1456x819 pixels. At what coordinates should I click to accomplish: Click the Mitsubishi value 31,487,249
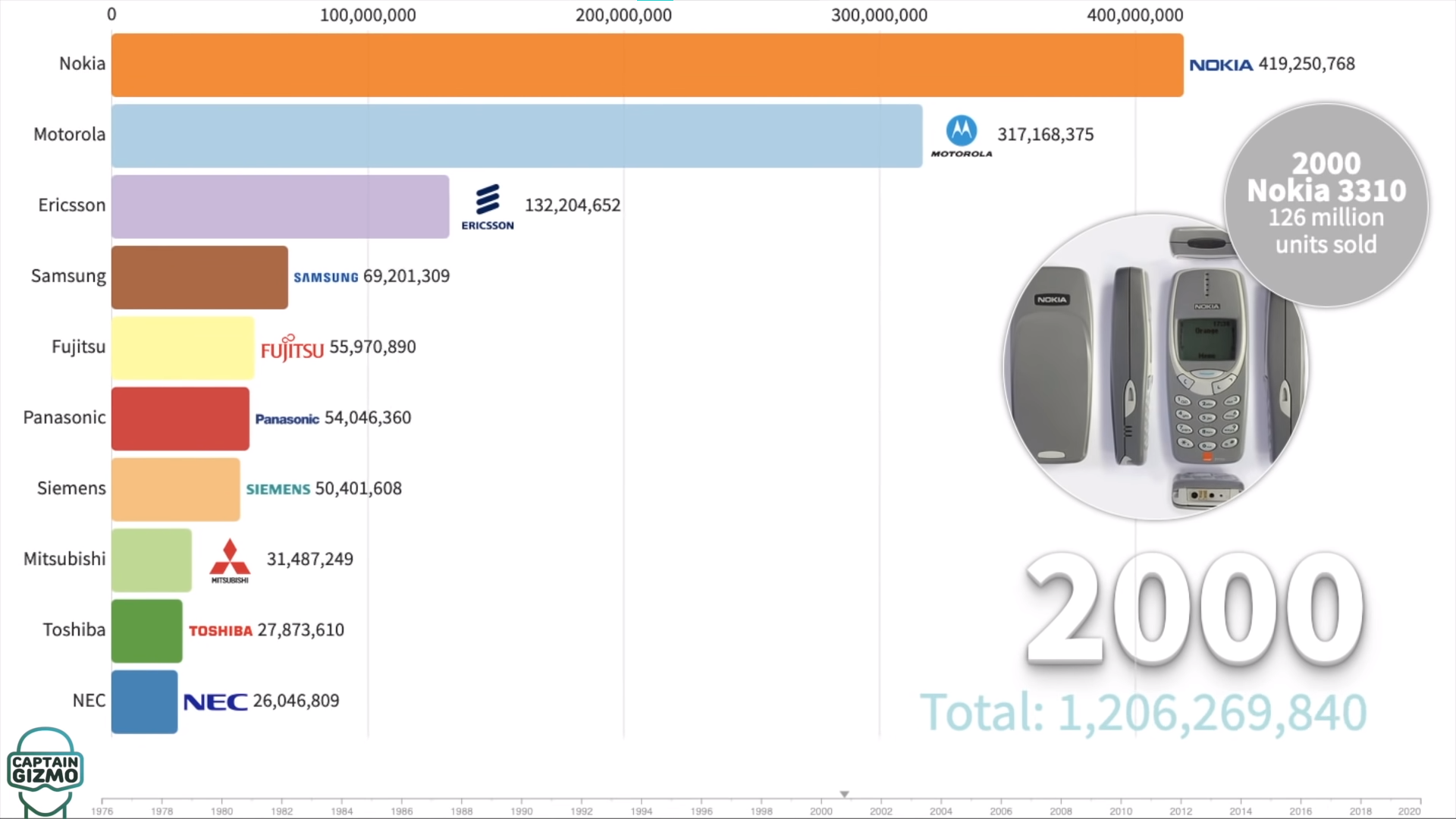click(x=310, y=560)
